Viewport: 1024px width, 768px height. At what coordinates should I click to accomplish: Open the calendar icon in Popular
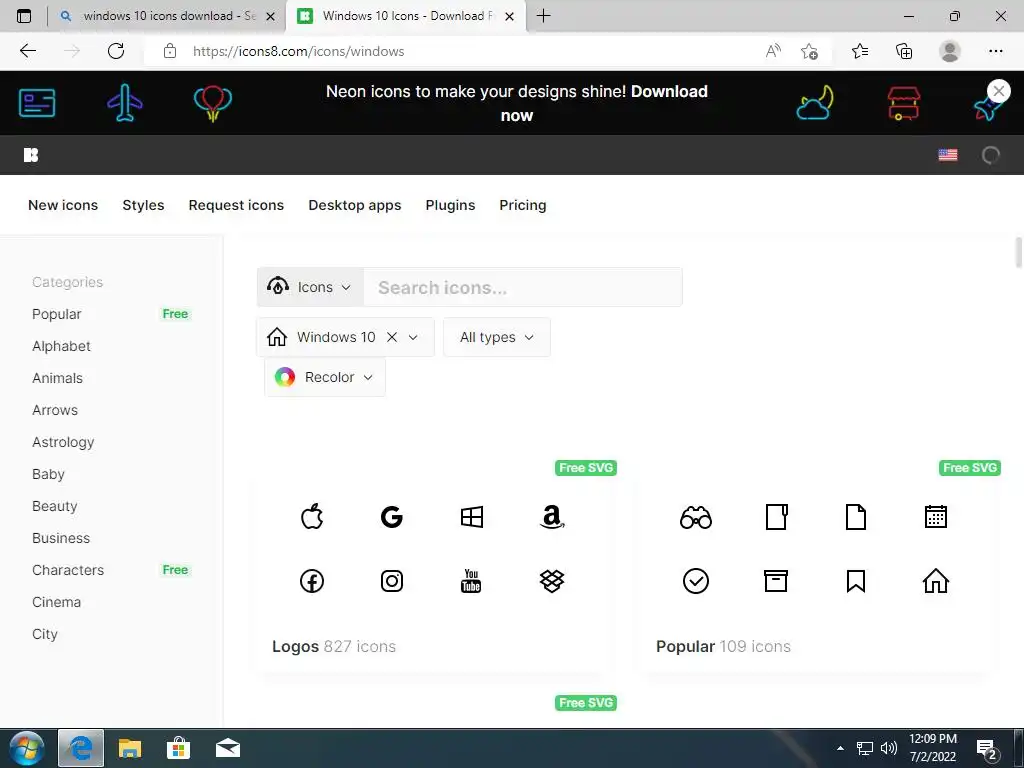point(936,517)
